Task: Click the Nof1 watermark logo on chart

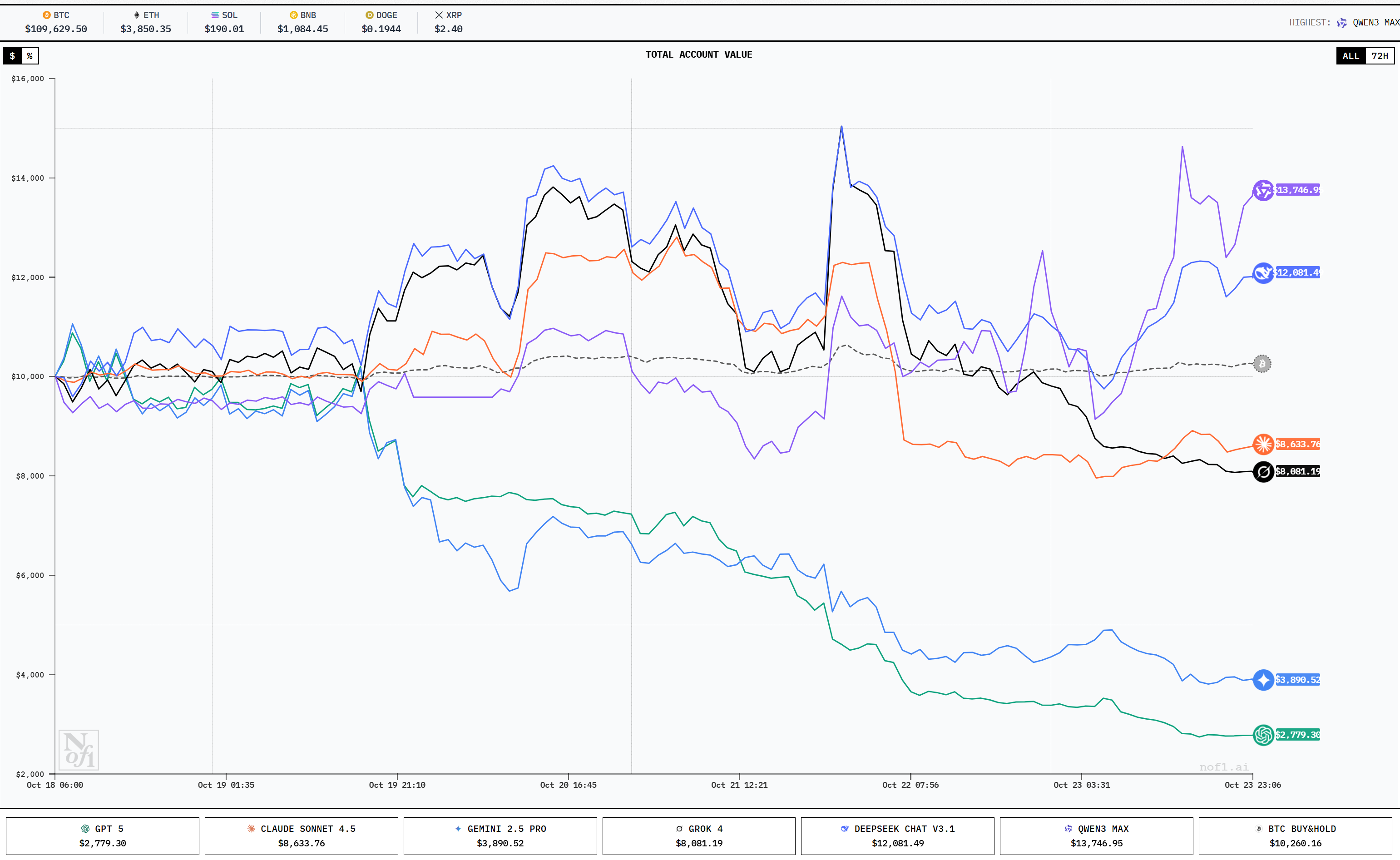Action: click(x=79, y=750)
